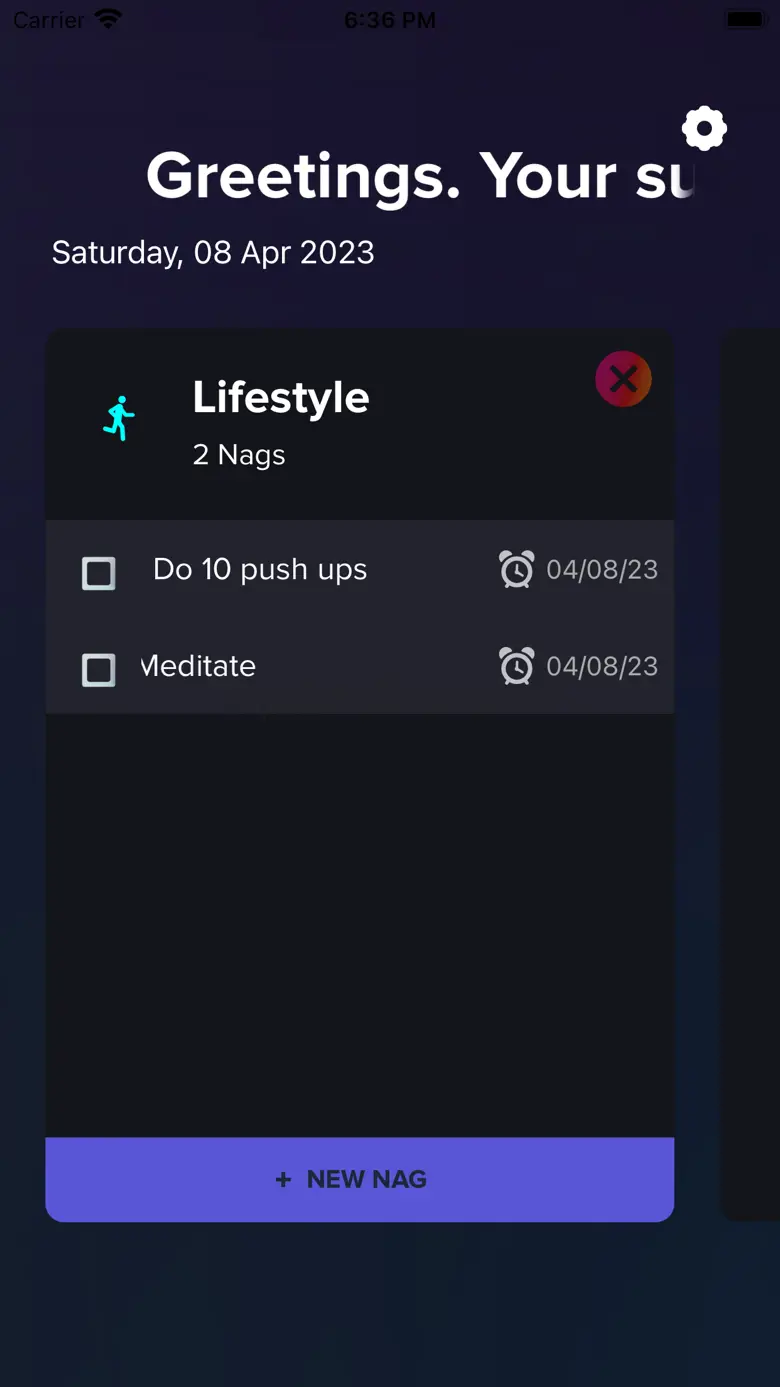Tap the date Saturday, 08 Apr 2023
This screenshot has width=780, height=1387.
[213, 253]
